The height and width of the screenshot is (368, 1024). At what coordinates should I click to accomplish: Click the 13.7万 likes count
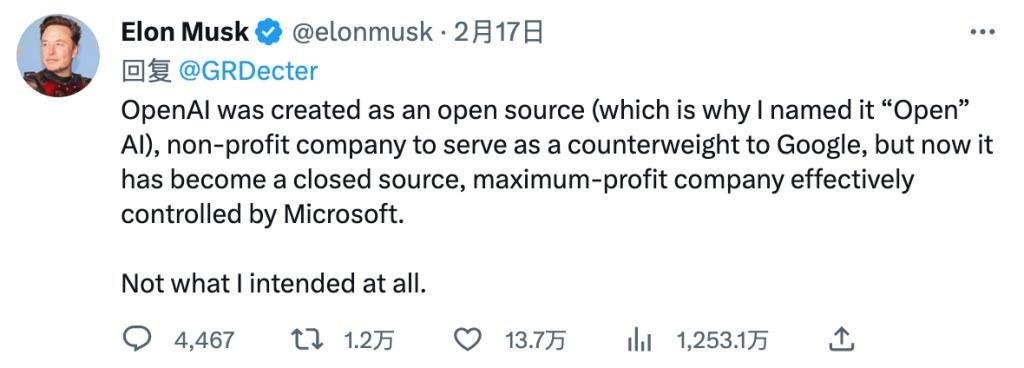(536, 340)
